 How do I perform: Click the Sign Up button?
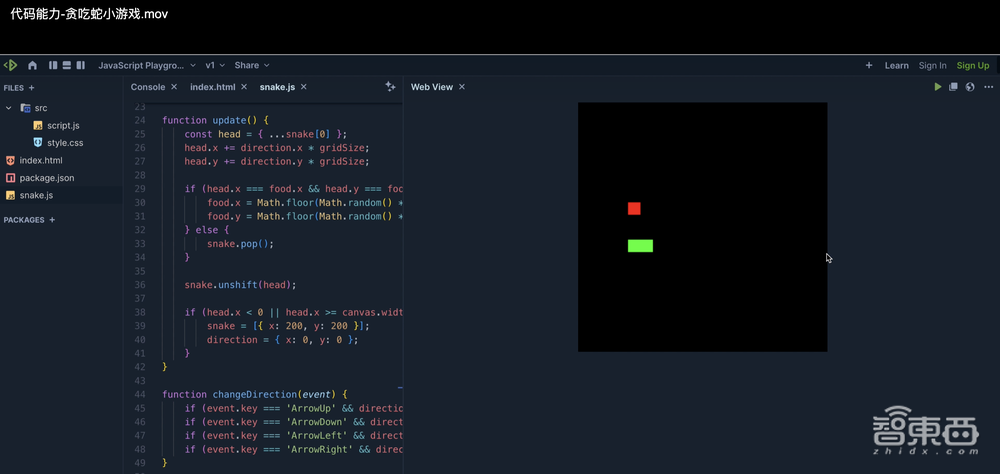coord(973,65)
